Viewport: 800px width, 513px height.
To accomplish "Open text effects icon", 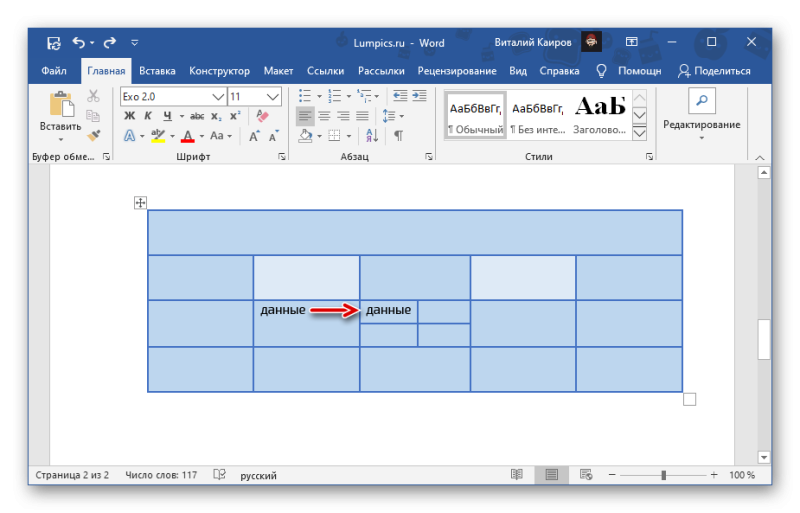I will [130, 136].
